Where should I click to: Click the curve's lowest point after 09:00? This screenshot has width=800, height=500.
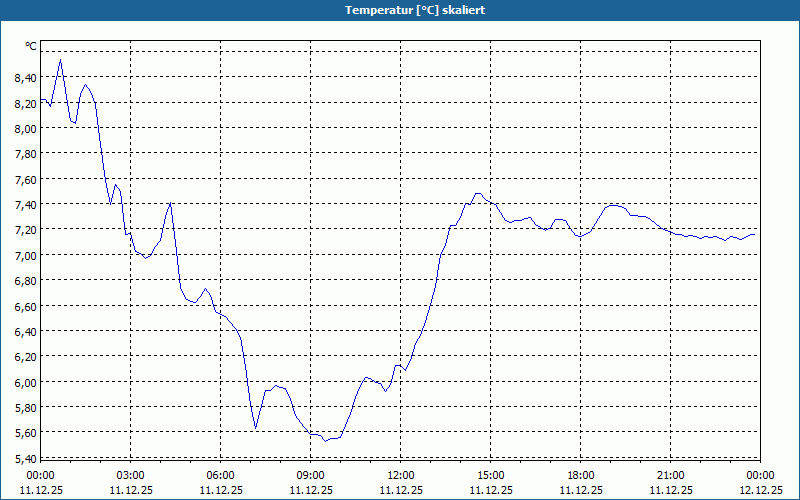click(325, 441)
